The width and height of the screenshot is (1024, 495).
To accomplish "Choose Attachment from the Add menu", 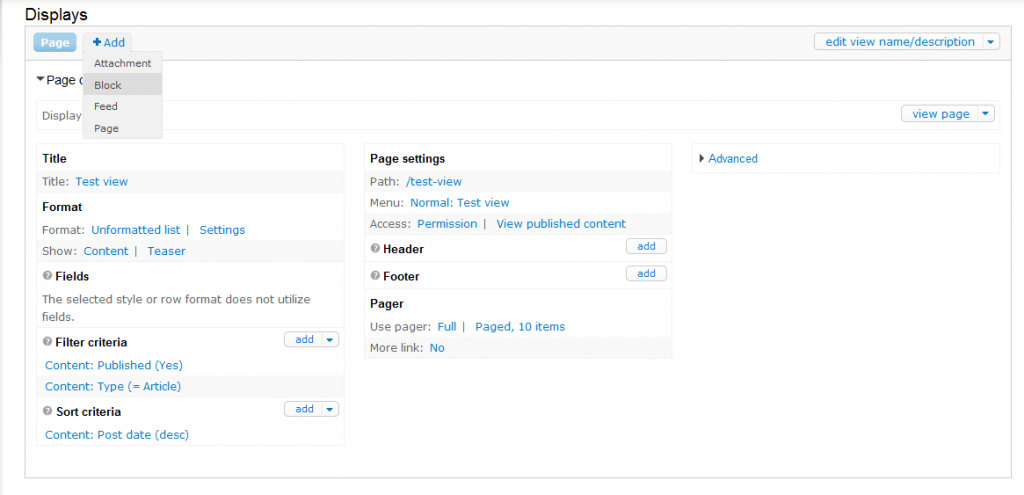I will pyautogui.click(x=123, y=63).
